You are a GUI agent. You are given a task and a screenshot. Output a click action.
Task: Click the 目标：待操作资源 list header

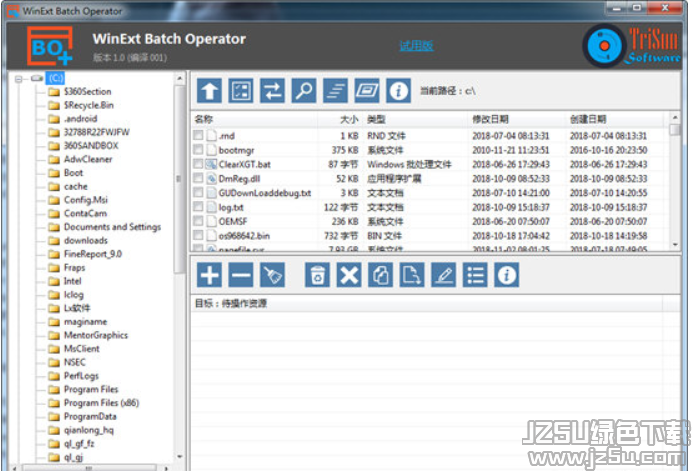point(231,303)
